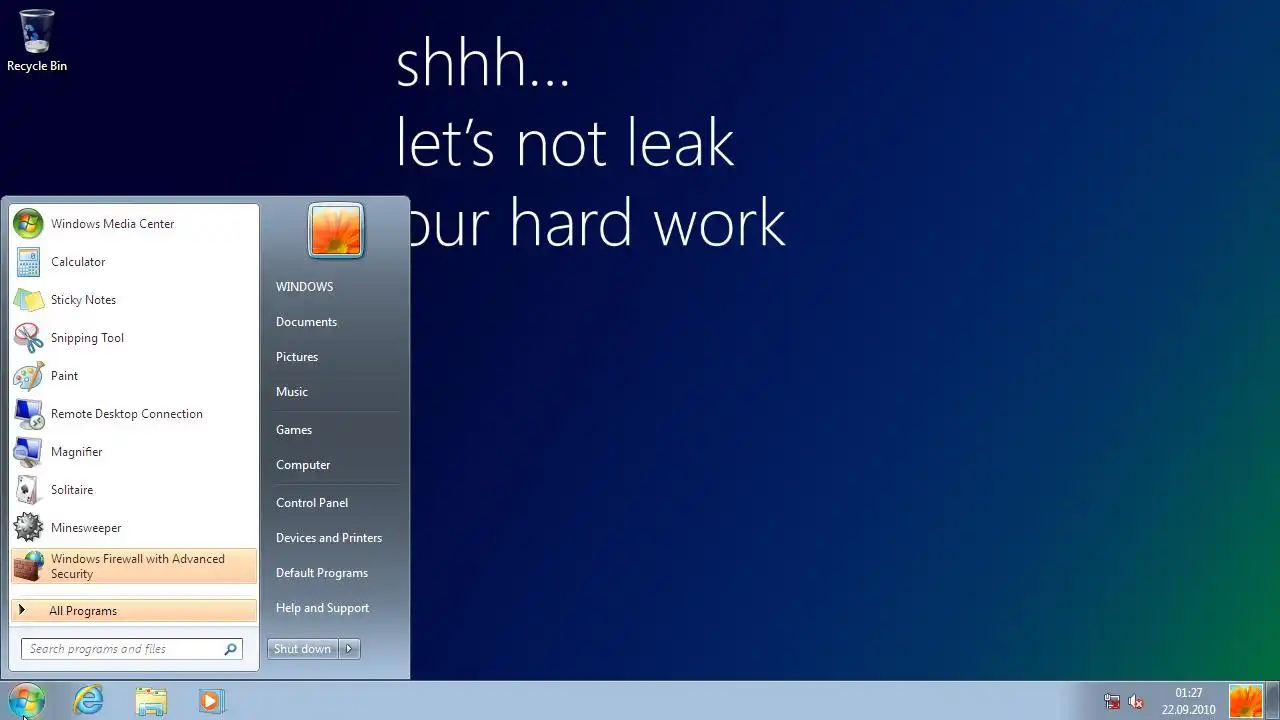Select the Snipping Tool text label
The image size is (1280, 720).
pos(88,338)
